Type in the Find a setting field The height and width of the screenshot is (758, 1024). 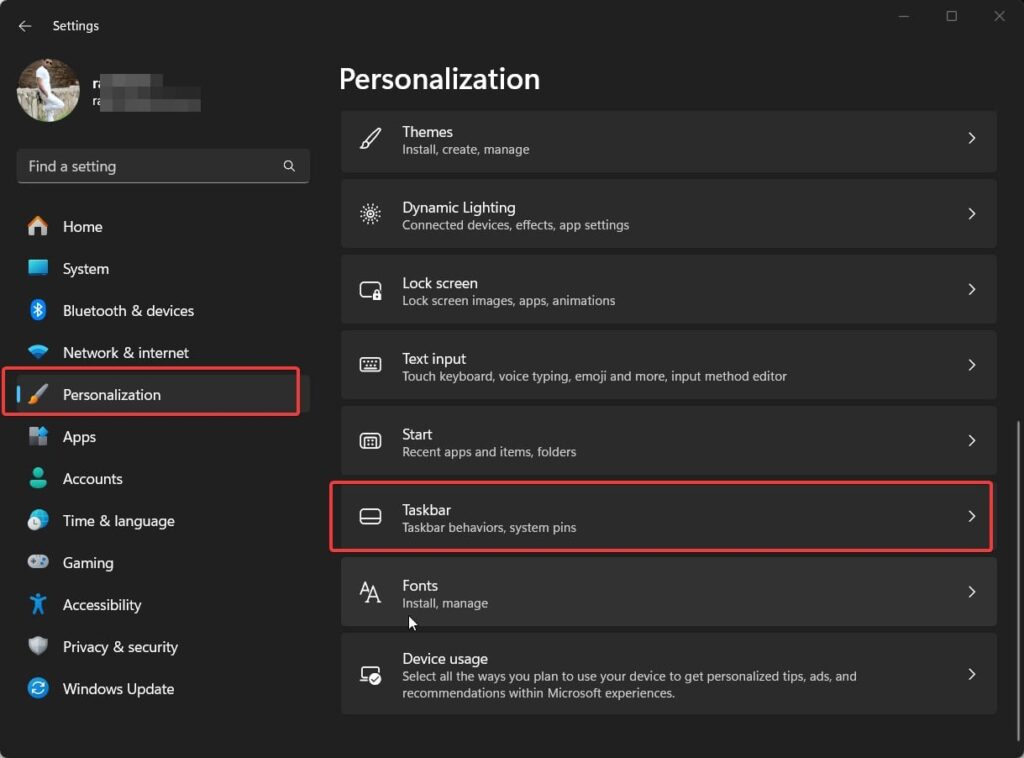tap(150, 166)
